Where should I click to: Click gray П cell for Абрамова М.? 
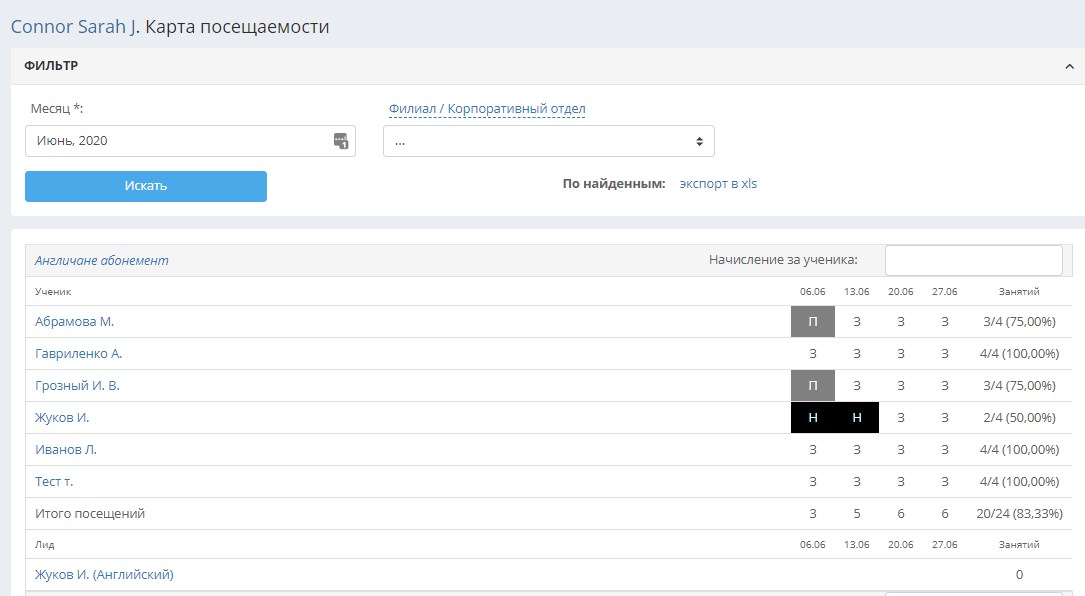pos(813,322)
